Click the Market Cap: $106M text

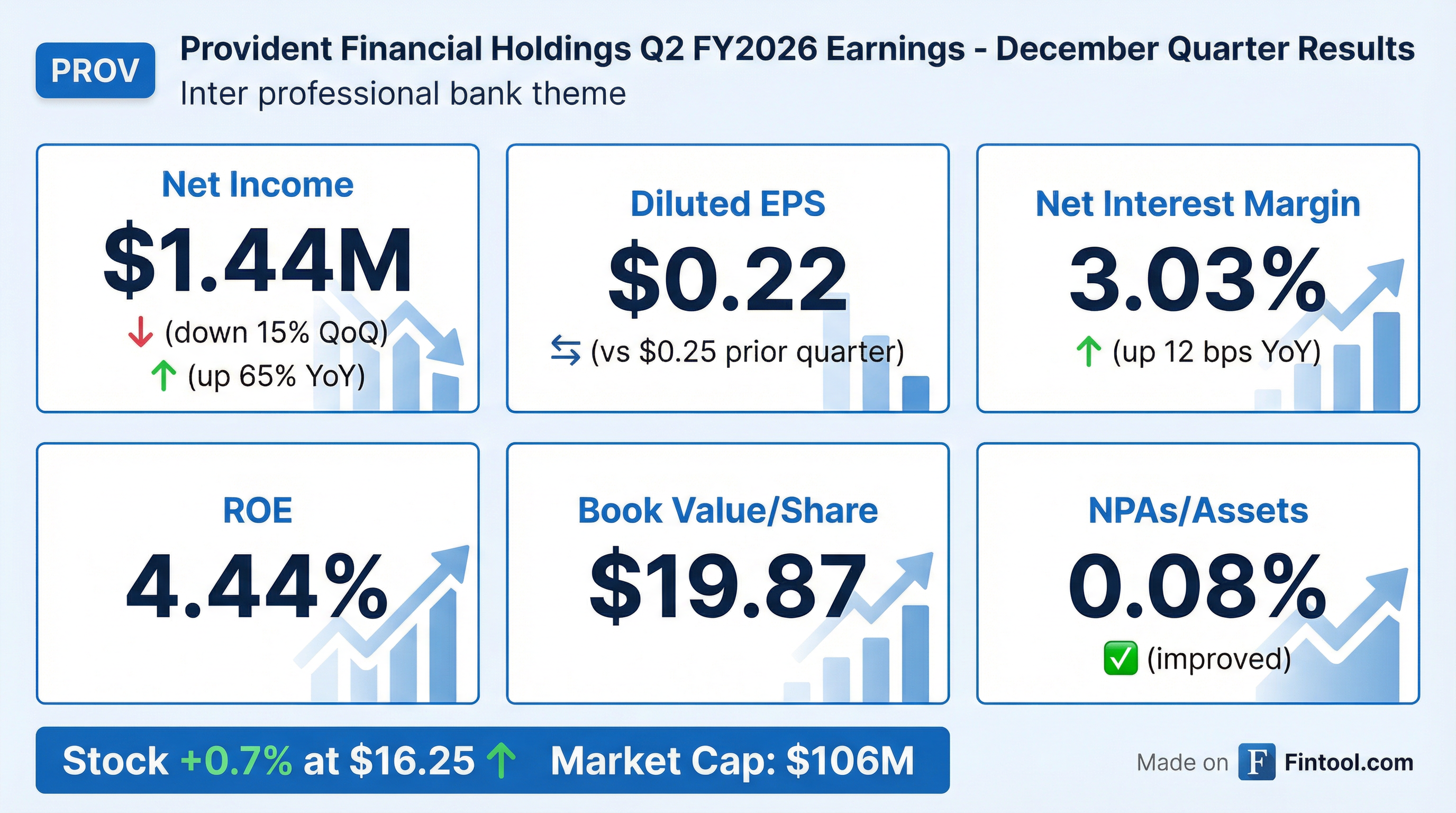[732, 761]
